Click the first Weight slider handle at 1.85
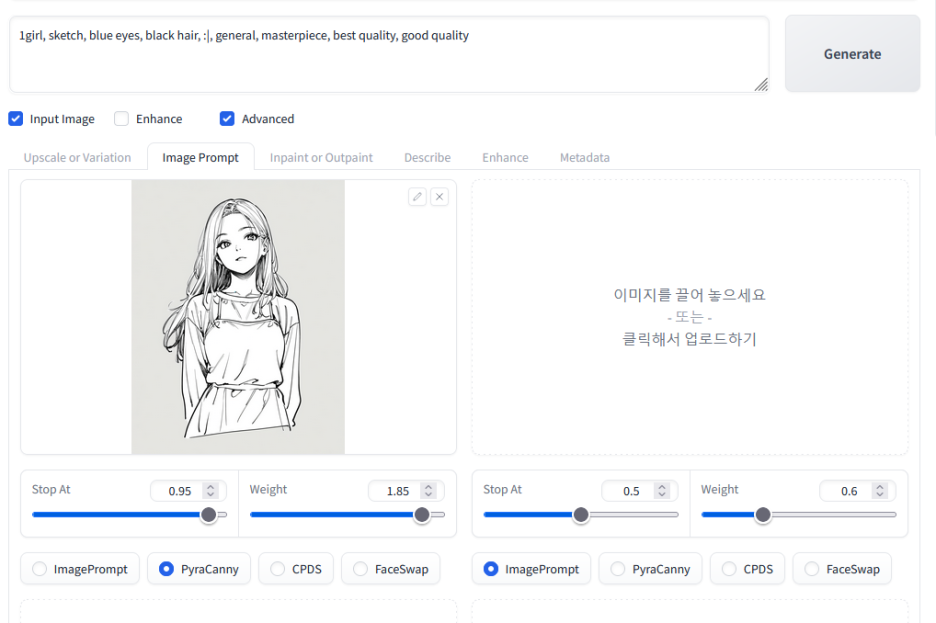This screenshot has height=623, width=936. 422,514
